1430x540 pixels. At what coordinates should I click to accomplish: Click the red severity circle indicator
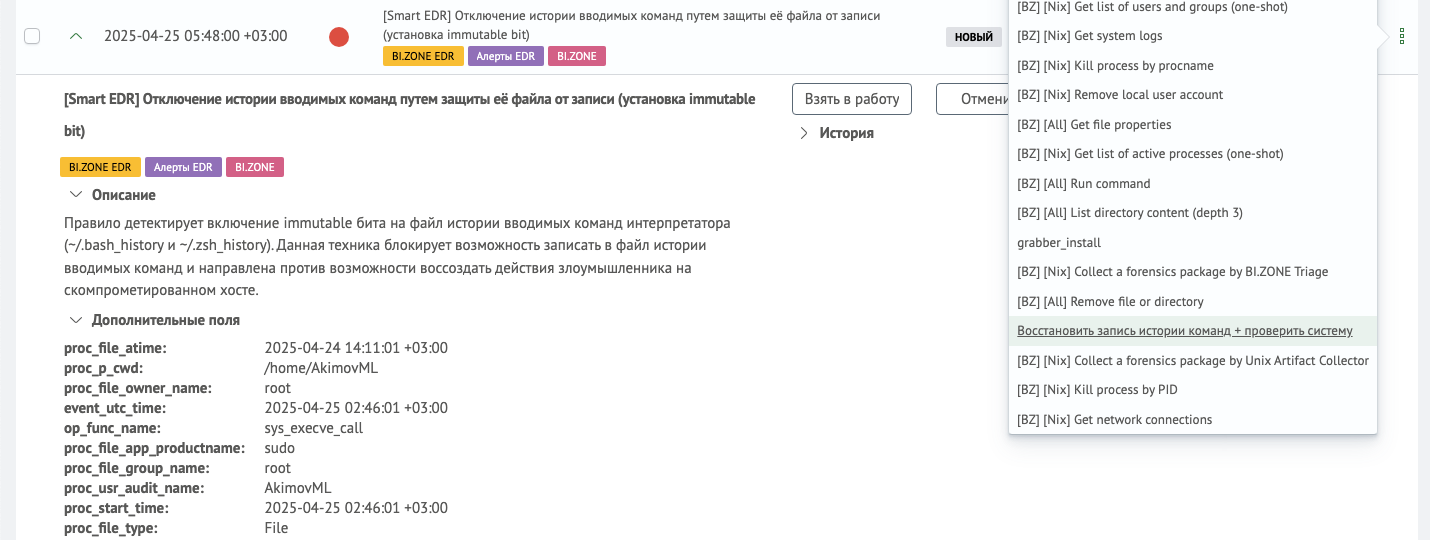339,37
